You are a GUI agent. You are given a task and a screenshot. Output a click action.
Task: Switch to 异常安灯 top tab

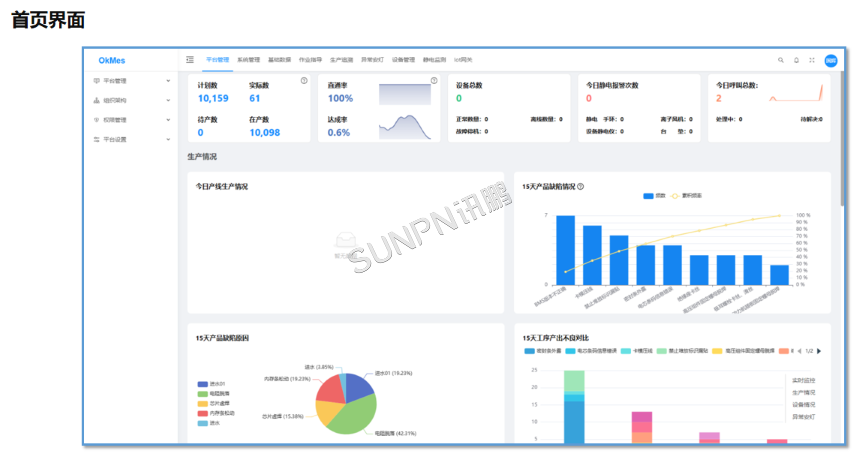pyautogui.click(x=372, y=60)
